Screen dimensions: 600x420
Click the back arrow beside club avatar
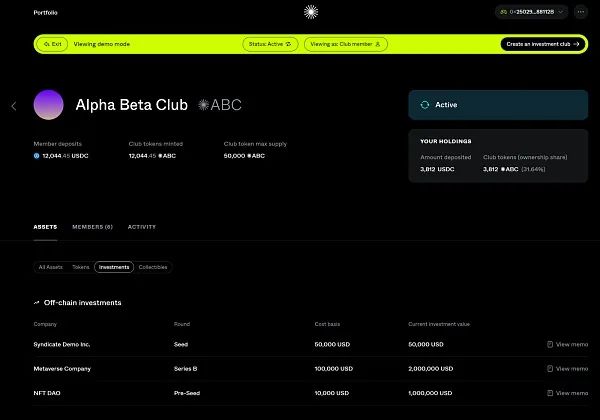coord(13,105)
